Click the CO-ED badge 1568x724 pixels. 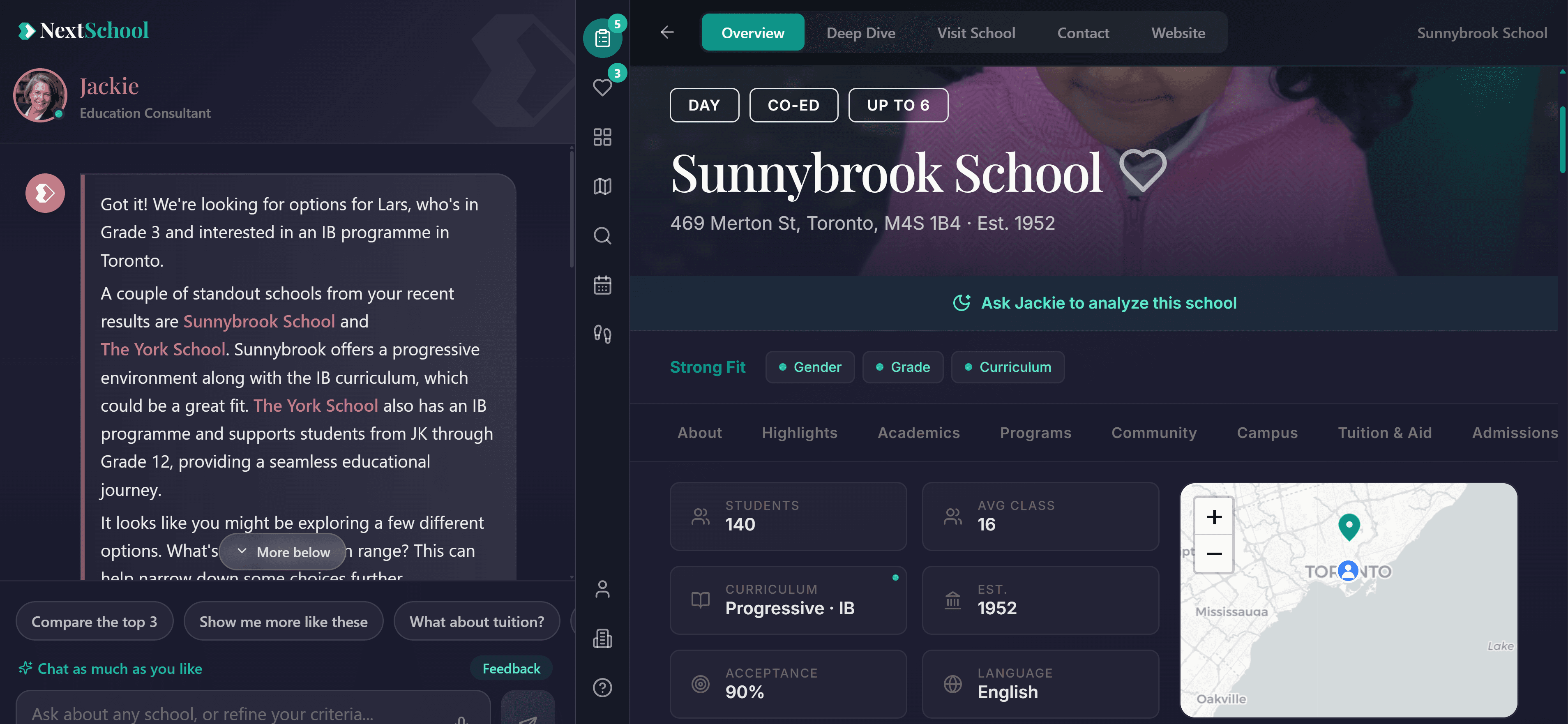(793, 105)
